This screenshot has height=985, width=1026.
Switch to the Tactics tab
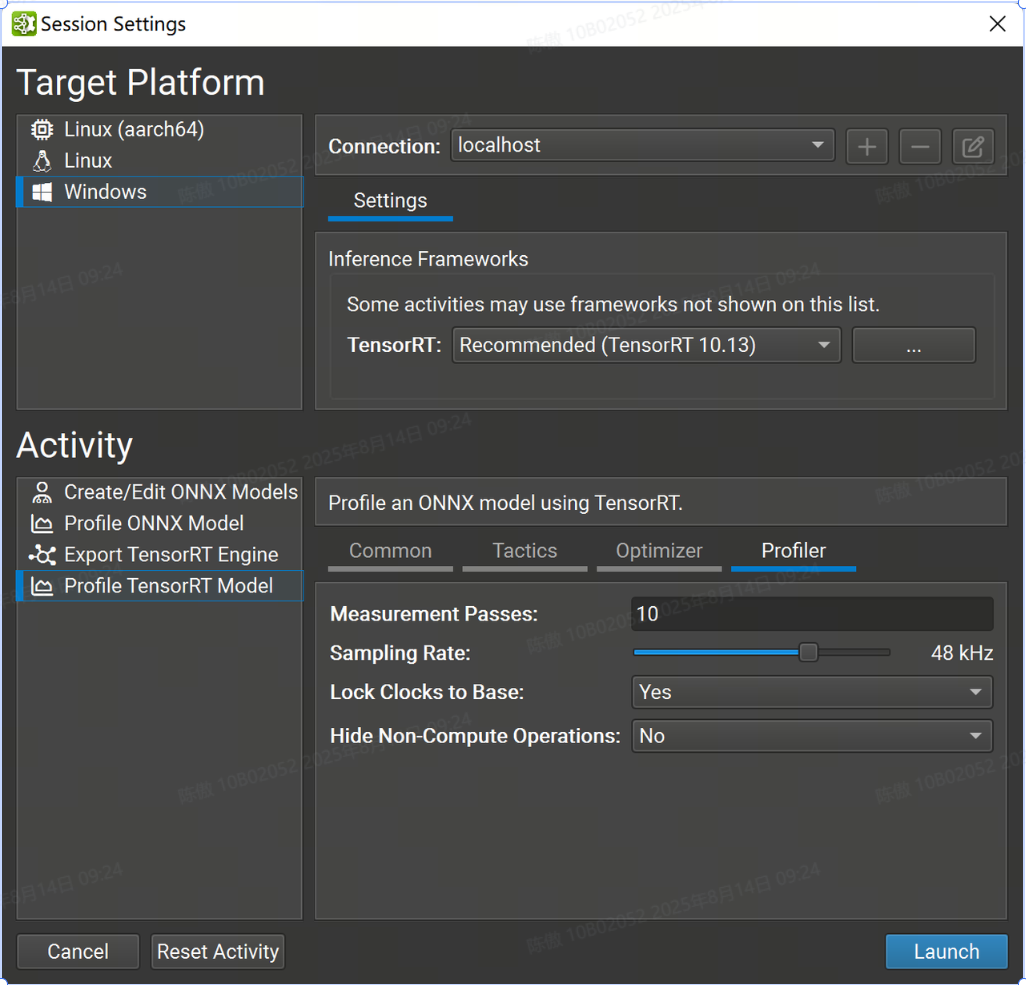[x=525, y=551]
